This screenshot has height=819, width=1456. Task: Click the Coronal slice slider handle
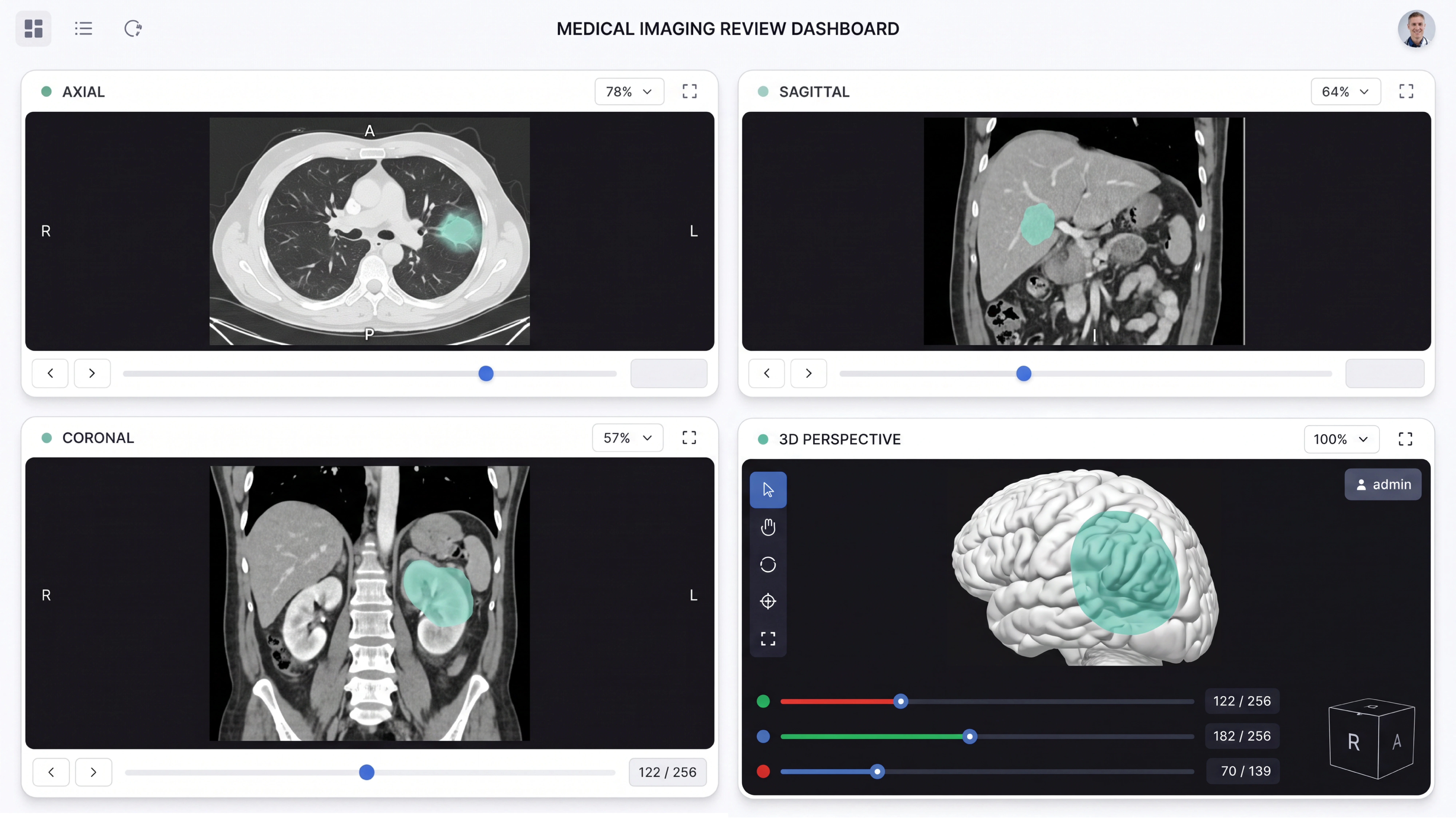pos(367,772)
